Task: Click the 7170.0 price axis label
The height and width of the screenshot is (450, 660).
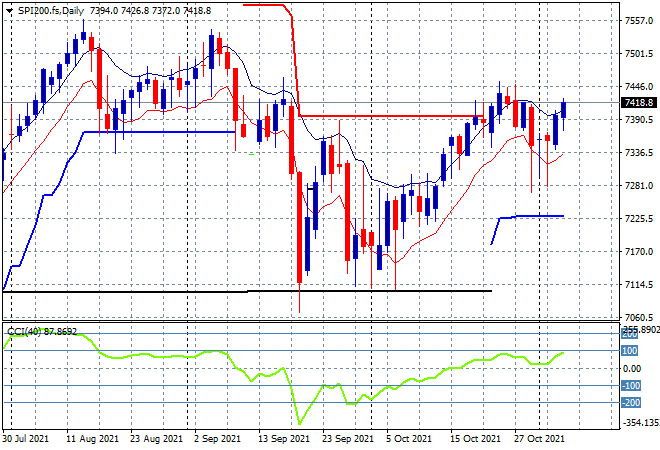Action: 639,252
